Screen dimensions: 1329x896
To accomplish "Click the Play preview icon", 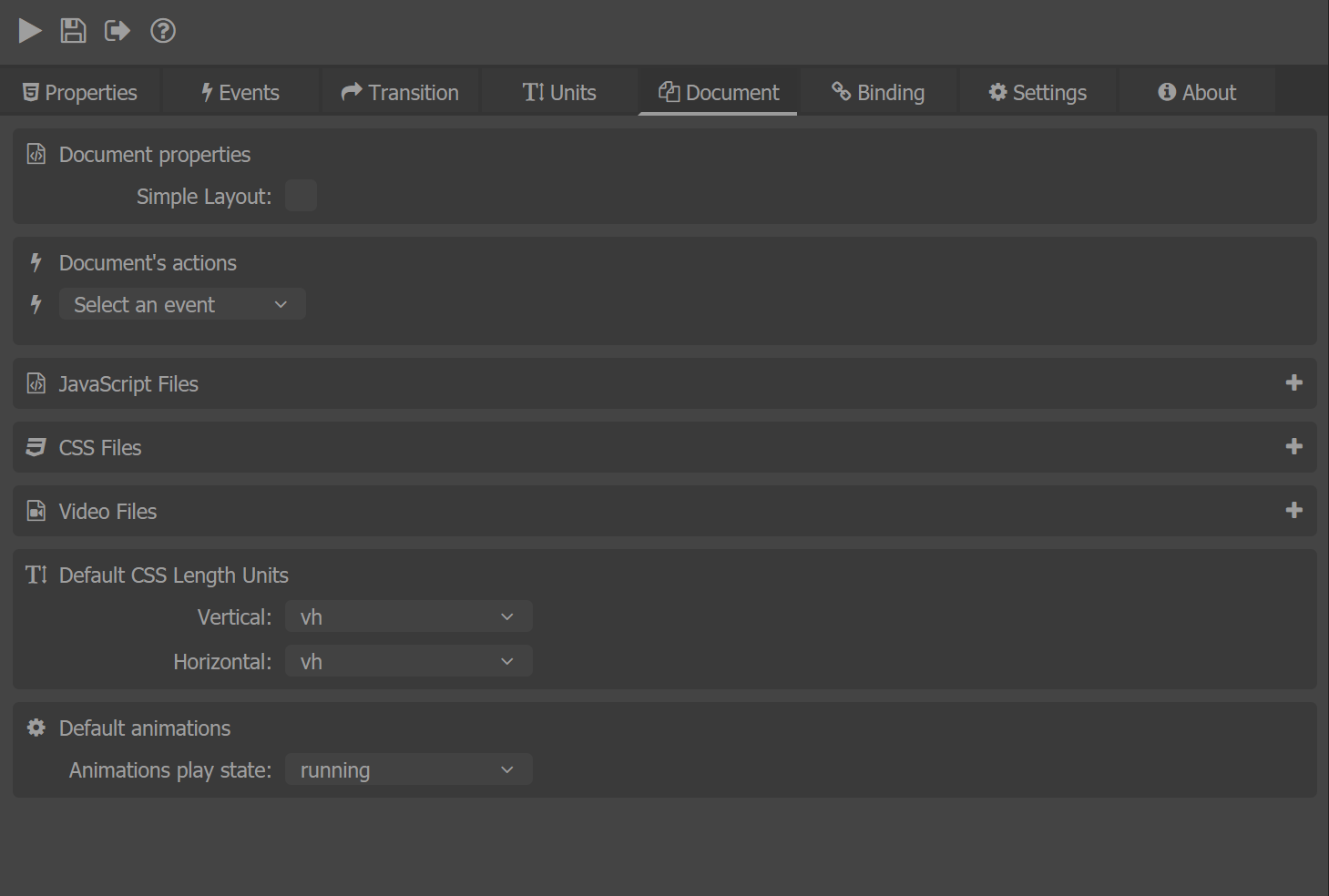I will point(30,31).
